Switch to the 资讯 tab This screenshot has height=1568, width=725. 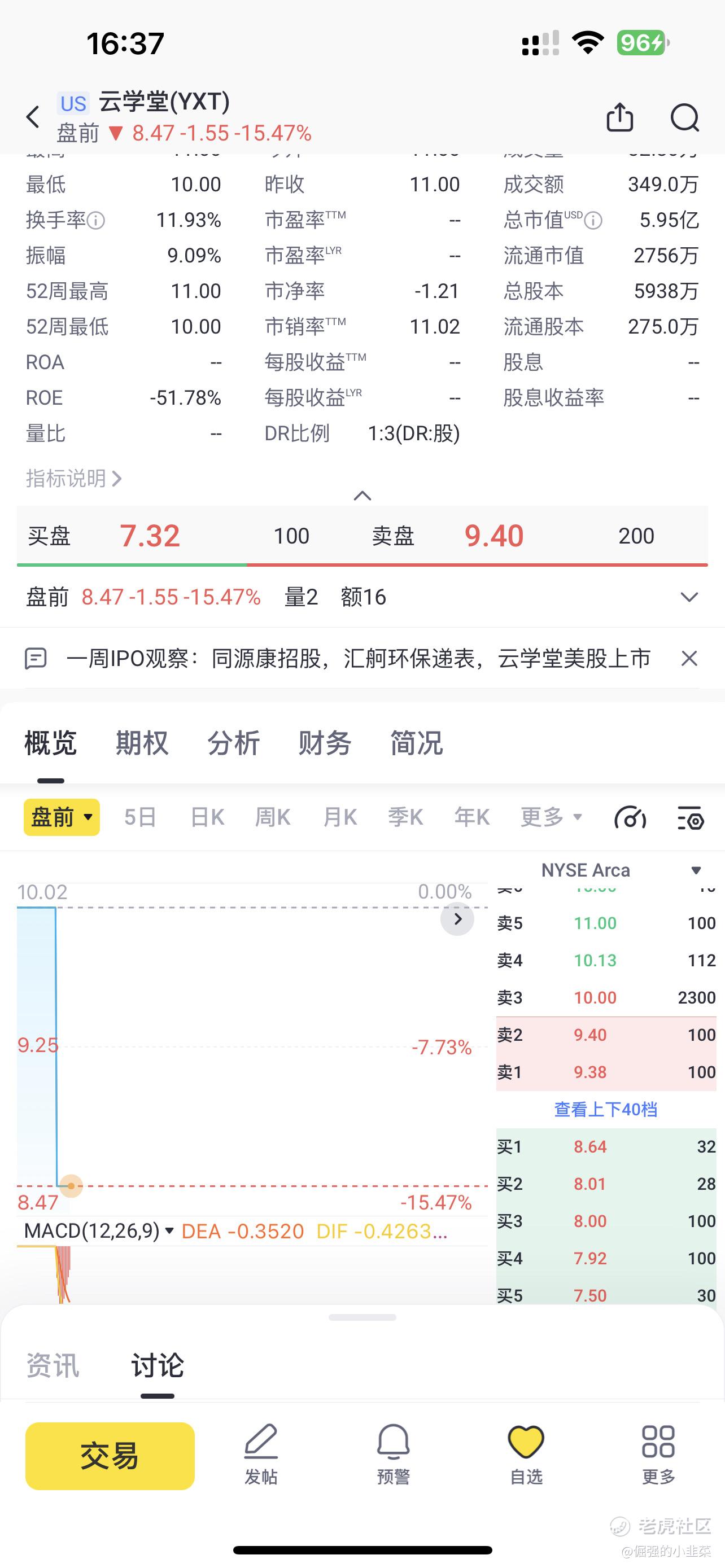(x=53, y=1365)
